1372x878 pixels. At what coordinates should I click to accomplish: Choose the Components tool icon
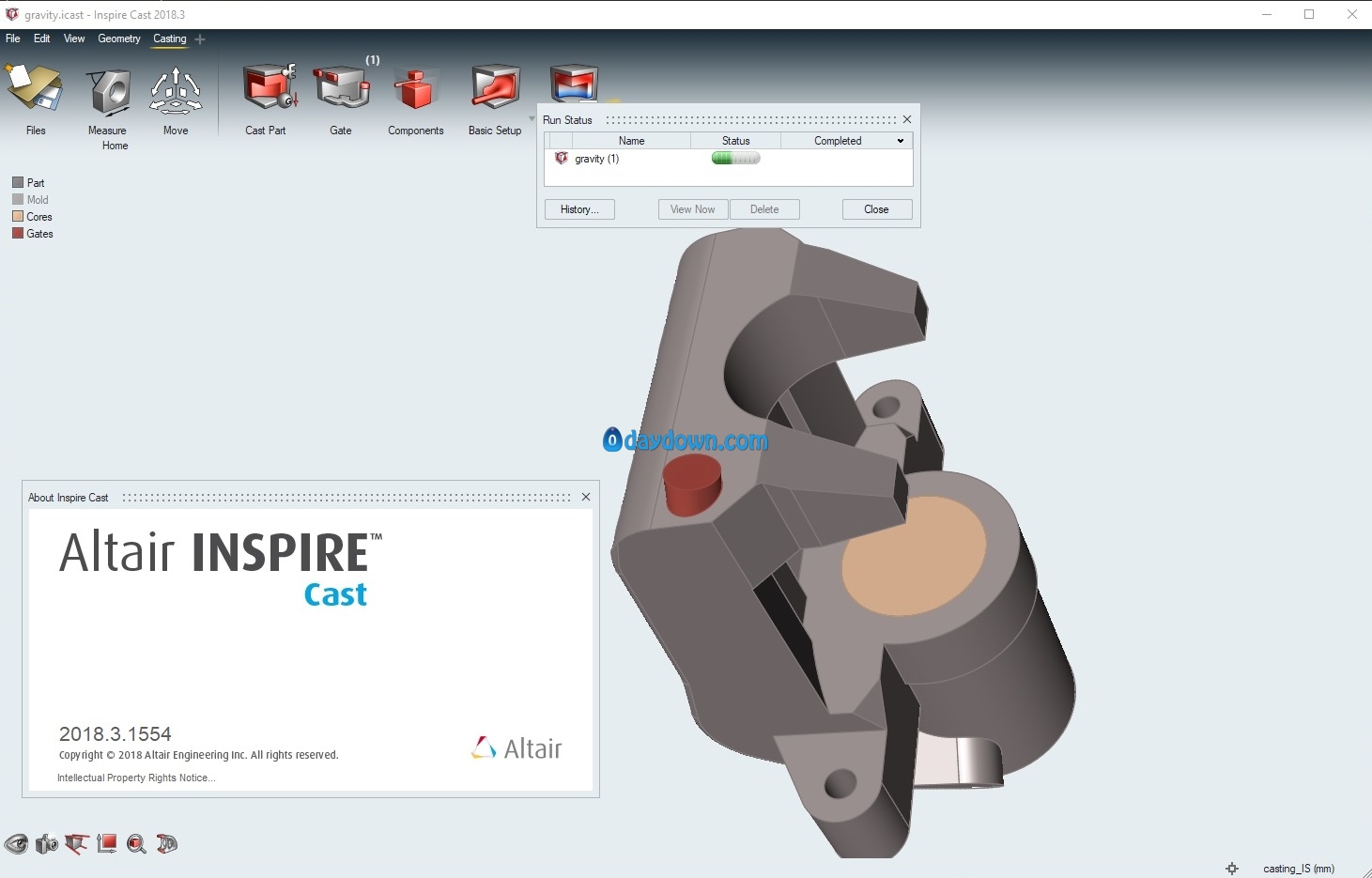pyautogui.click(x=415, y=90)
